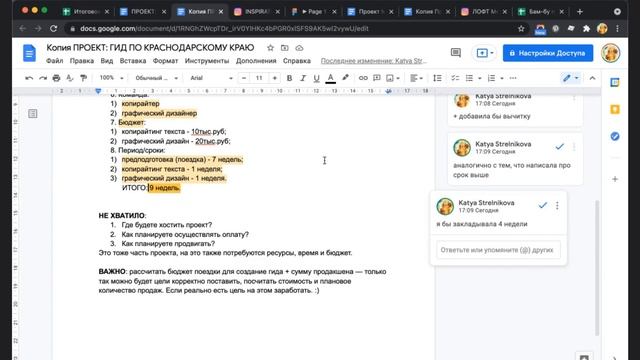
Task: Show document outline icon on the left margin
Action: click(33, 113)
